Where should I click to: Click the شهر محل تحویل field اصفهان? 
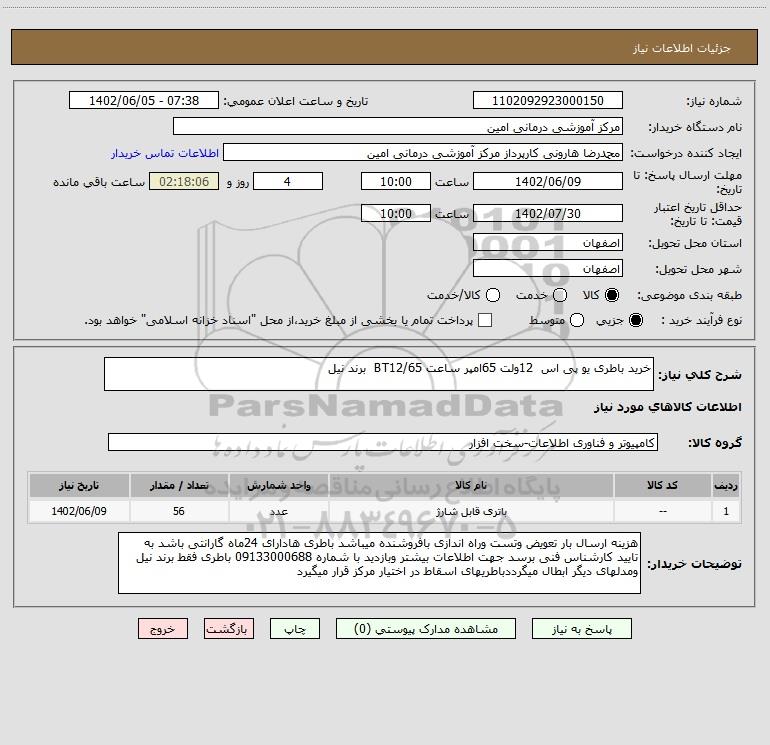coord(548,268)
